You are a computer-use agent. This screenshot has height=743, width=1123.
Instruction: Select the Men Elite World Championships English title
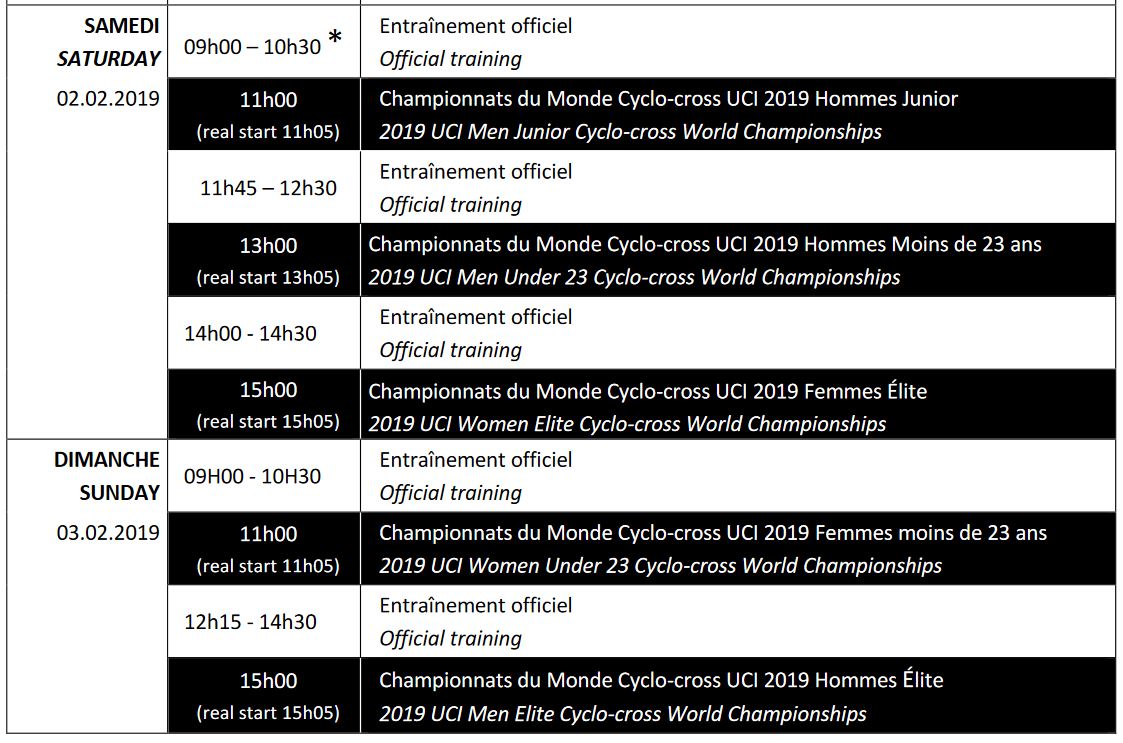[x=623, y=714]
